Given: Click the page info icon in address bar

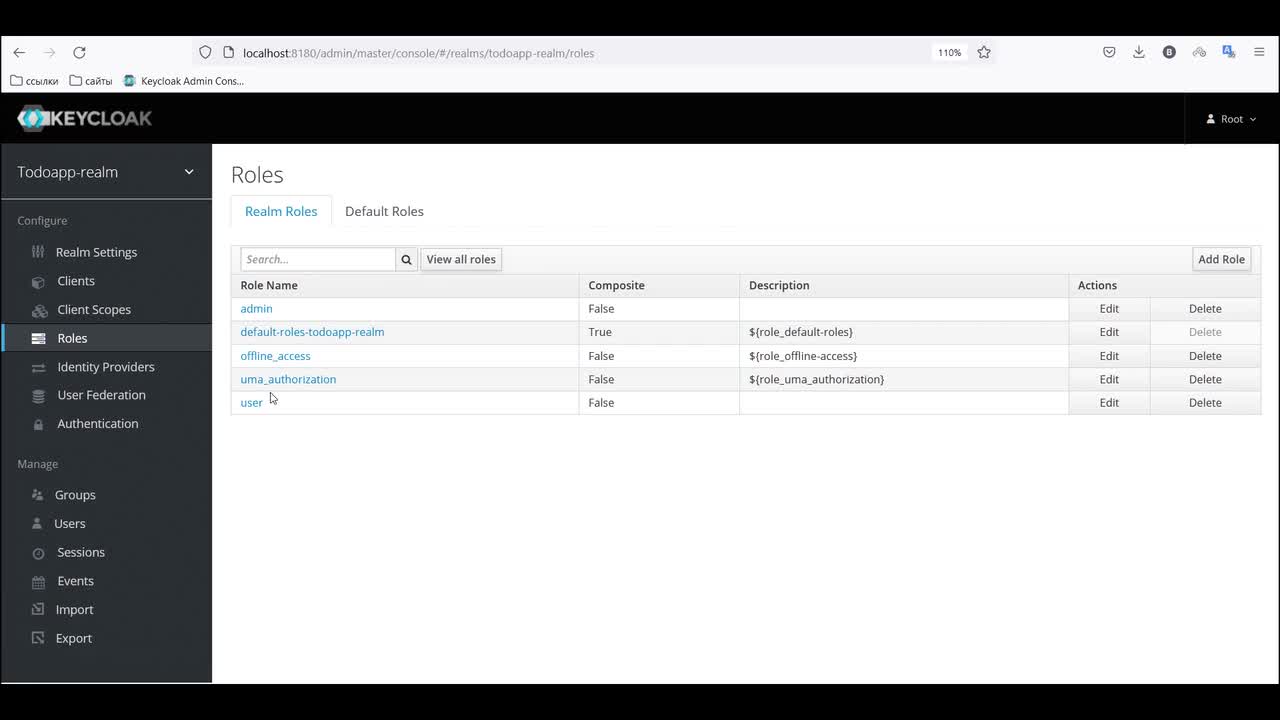Looking at the screenshot, I should [228, 52].
